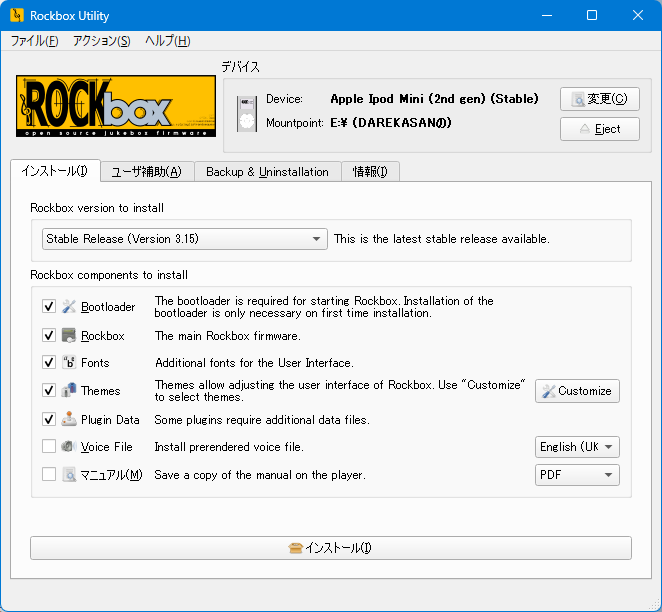Click the Plugin Data joystick icon
This screenshot has width=662, height=612.
tap(69, 420)
